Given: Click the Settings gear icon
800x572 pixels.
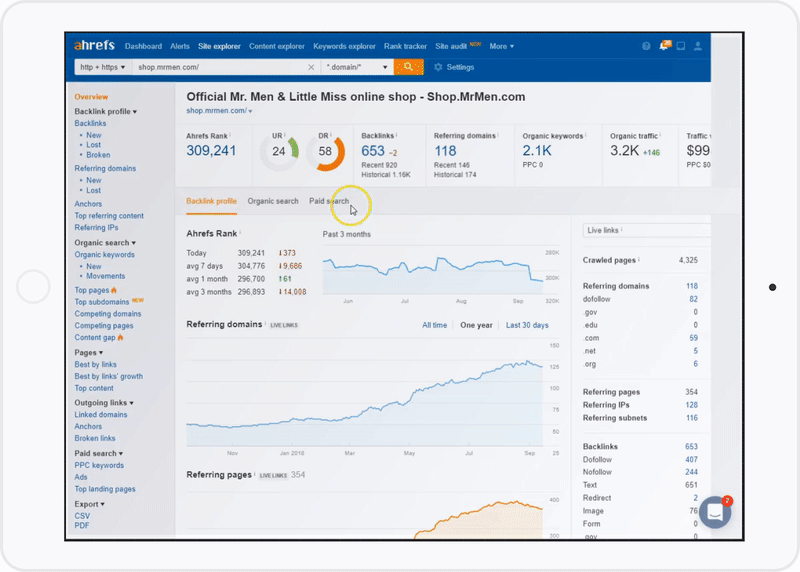Looking at the screenshot, I should click(x=438, y=67).
